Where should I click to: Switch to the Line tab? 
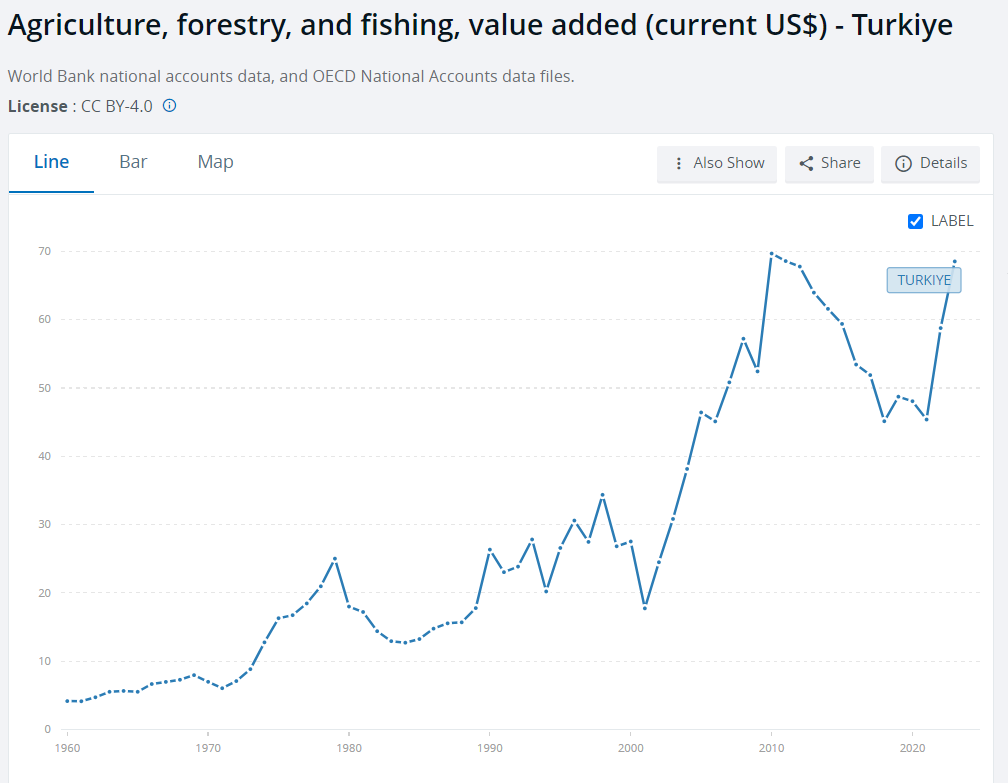(51, 162)
